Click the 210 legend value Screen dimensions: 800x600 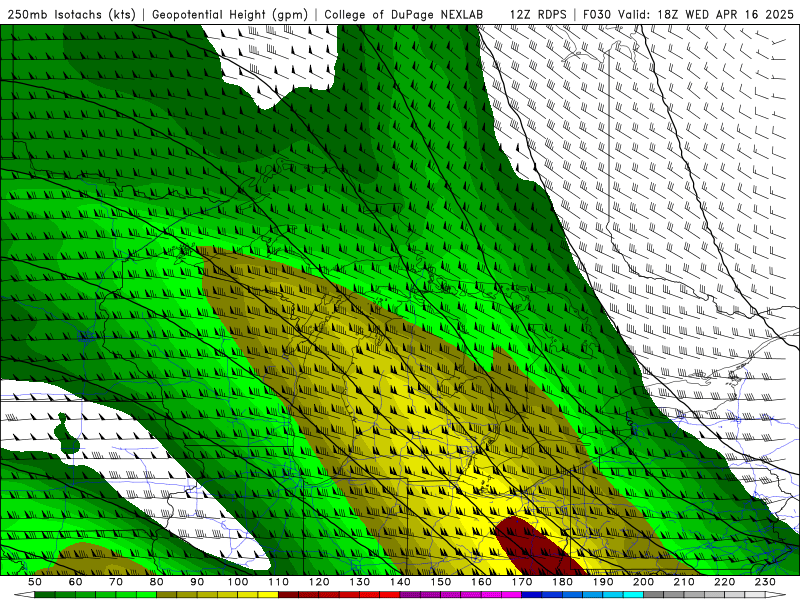coord(684,582)
